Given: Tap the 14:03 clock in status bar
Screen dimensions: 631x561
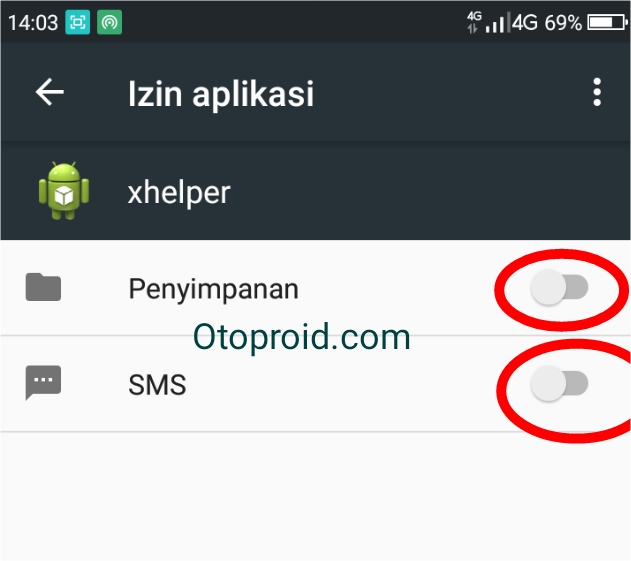Looking at the screenshot, I should (x=33, y=23).
